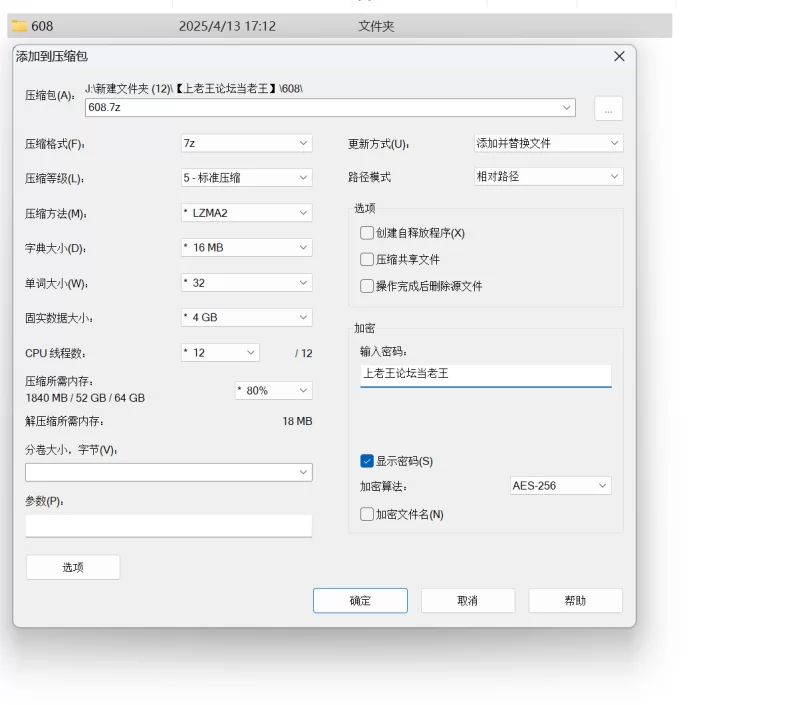Open the CPU 线程数 dropdown
The height and width of the screenshot is (705, 800).
(x=220, y=352)
